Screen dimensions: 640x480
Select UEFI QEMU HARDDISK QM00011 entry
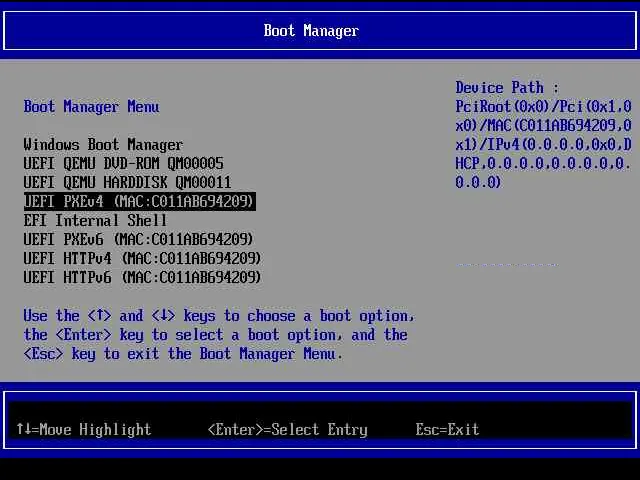pyautogui.click(x=127, y=182)
